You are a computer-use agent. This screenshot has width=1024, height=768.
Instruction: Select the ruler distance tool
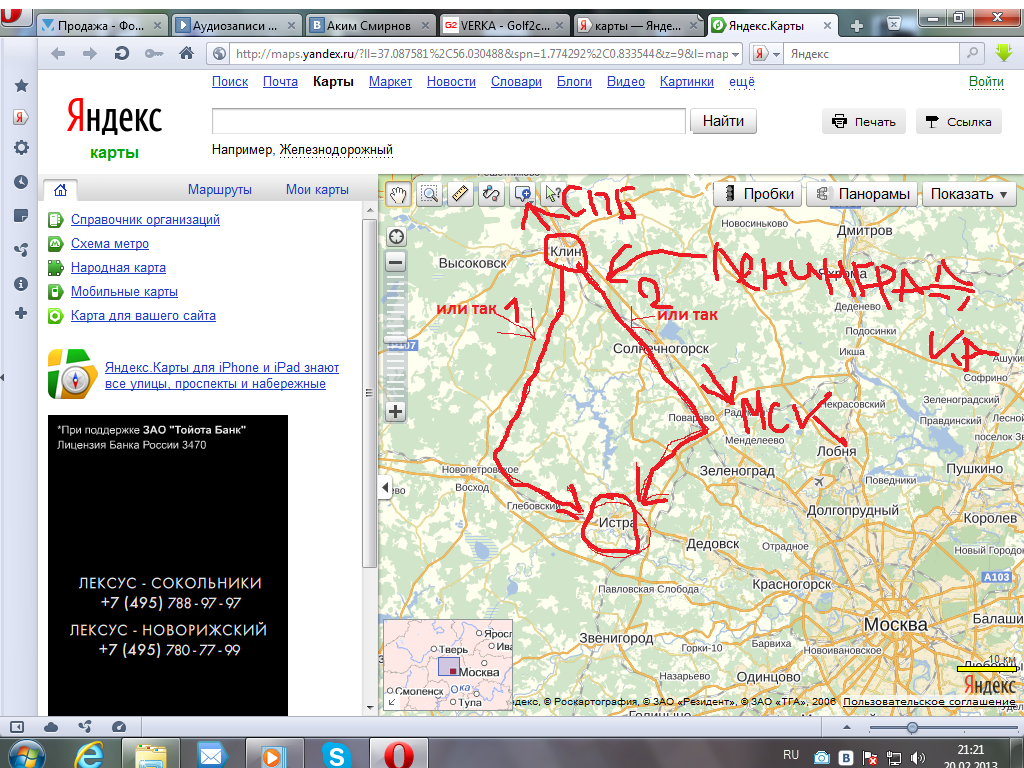tap(460, 194)
